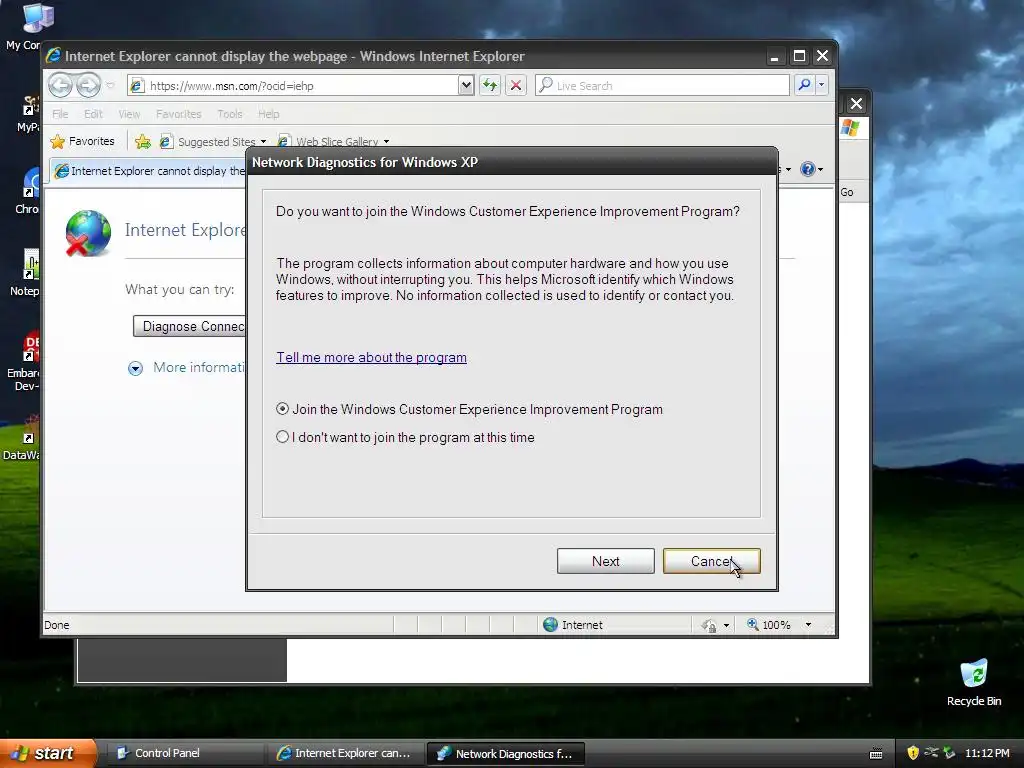Image resolution: width=1024 pixels, height=768 pixels.
Task: Open the Edit menu in IE
Action: point(93,114)
